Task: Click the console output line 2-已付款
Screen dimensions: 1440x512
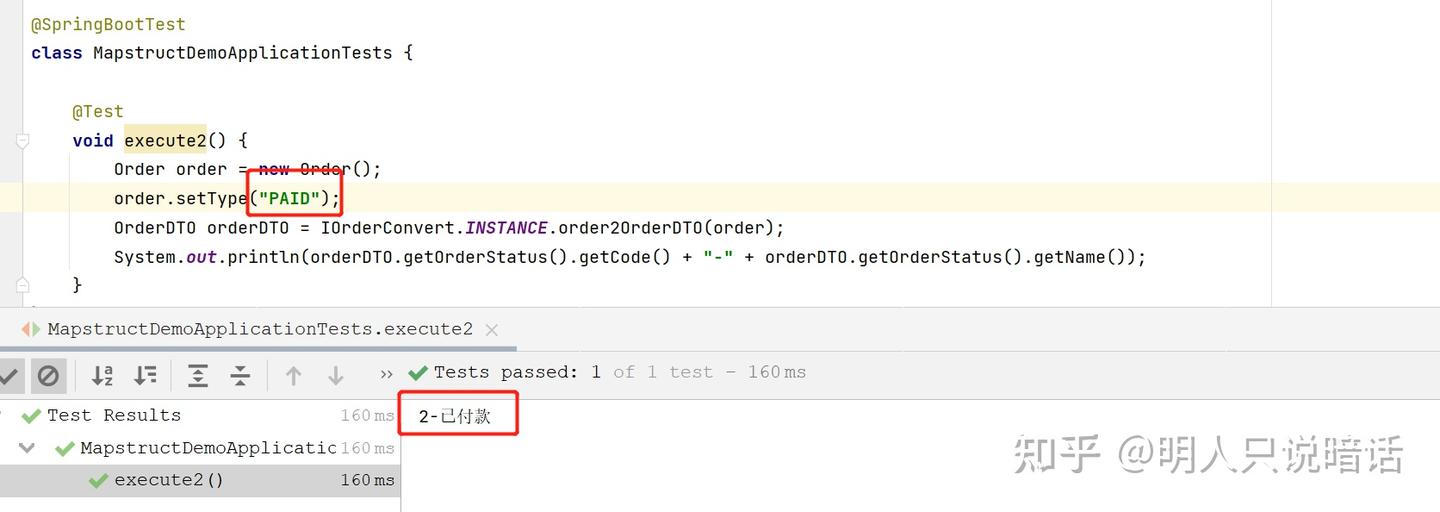Action: [455, 417]
